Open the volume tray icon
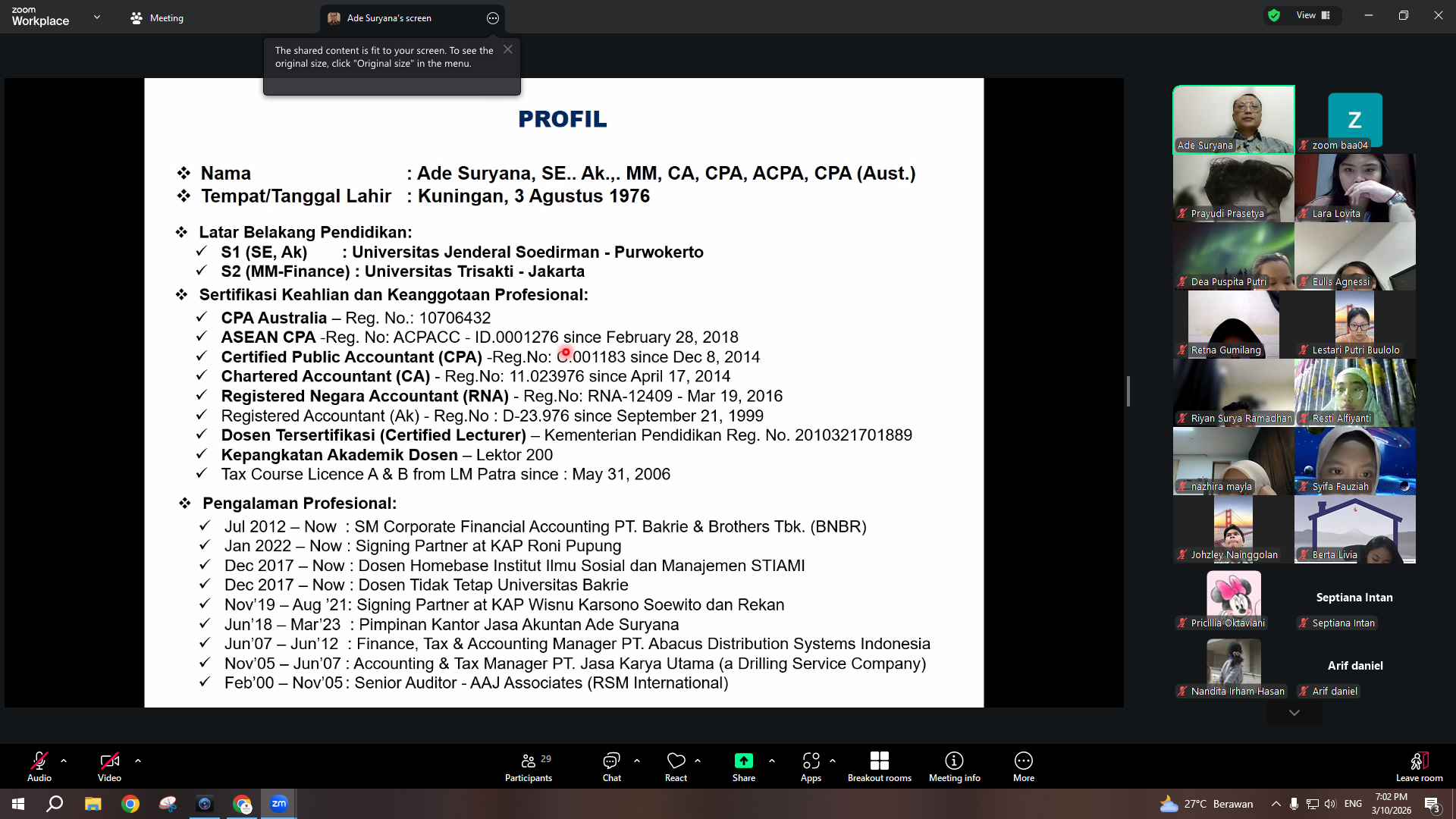The height and width of the screenshot is (819, 1456). point(1330,804)
